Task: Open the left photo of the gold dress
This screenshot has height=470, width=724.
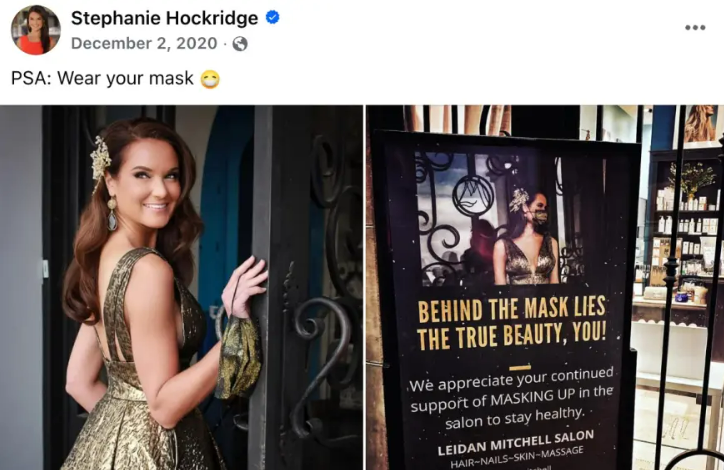Action: point(181,287)
